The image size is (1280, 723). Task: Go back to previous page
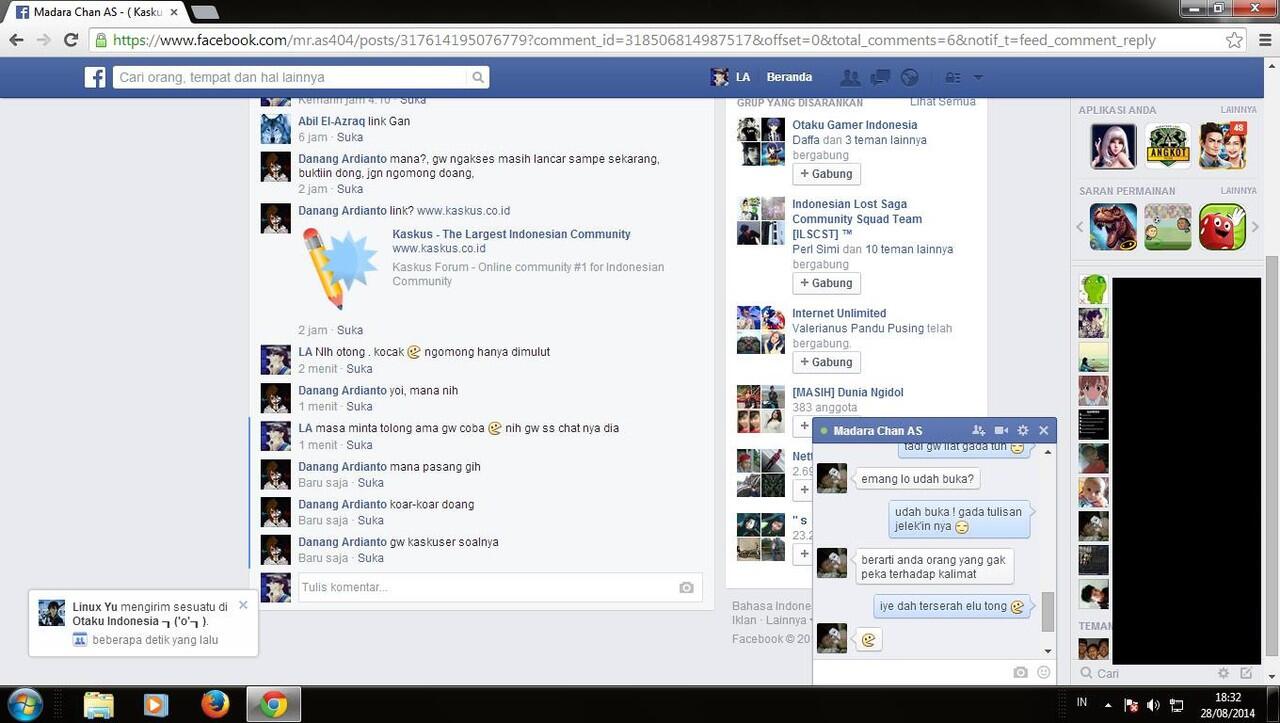click(16, 40)
